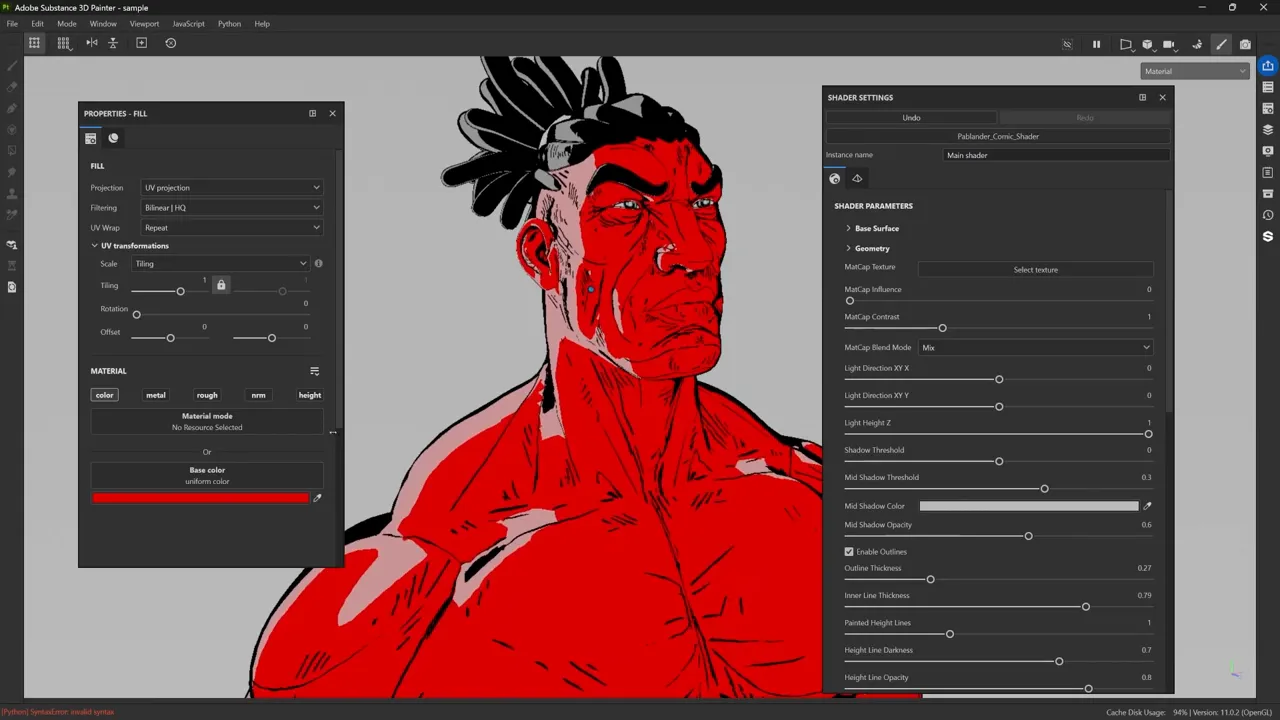1280x720 pixels.
Task: Enable Outlines in Shader Settings
Action: pos(849,551)
